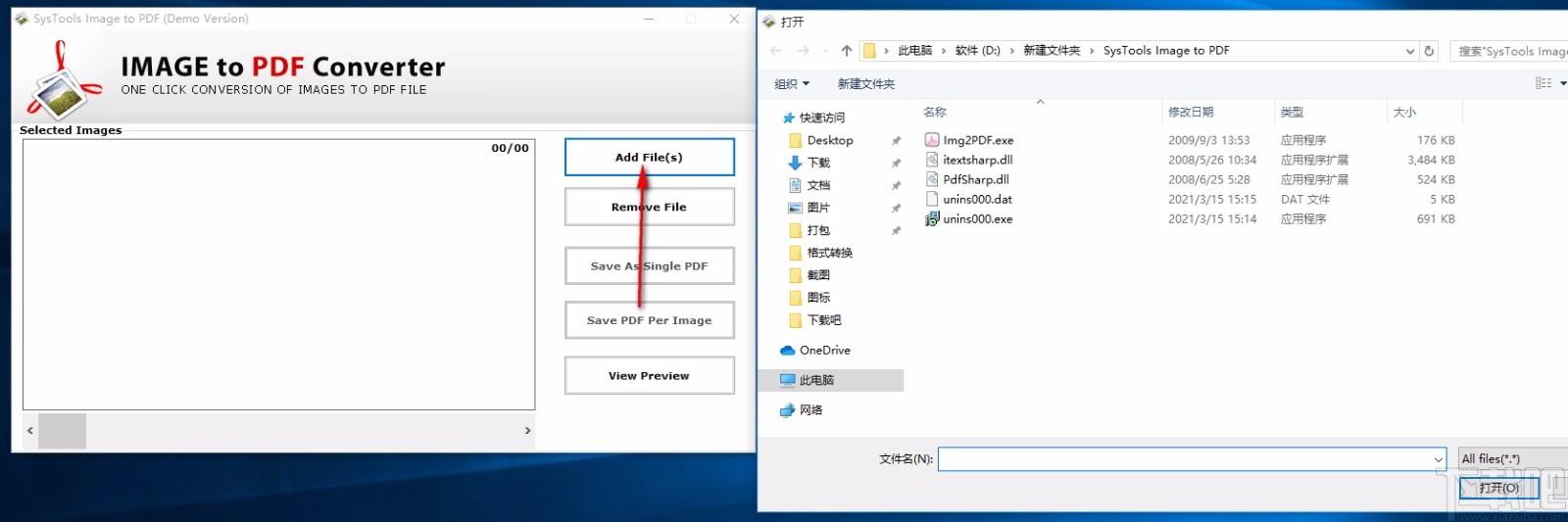The height and width of the screenshot is (522, 1568).
Task: Refresh the folder view
Action: (1429, 51)
